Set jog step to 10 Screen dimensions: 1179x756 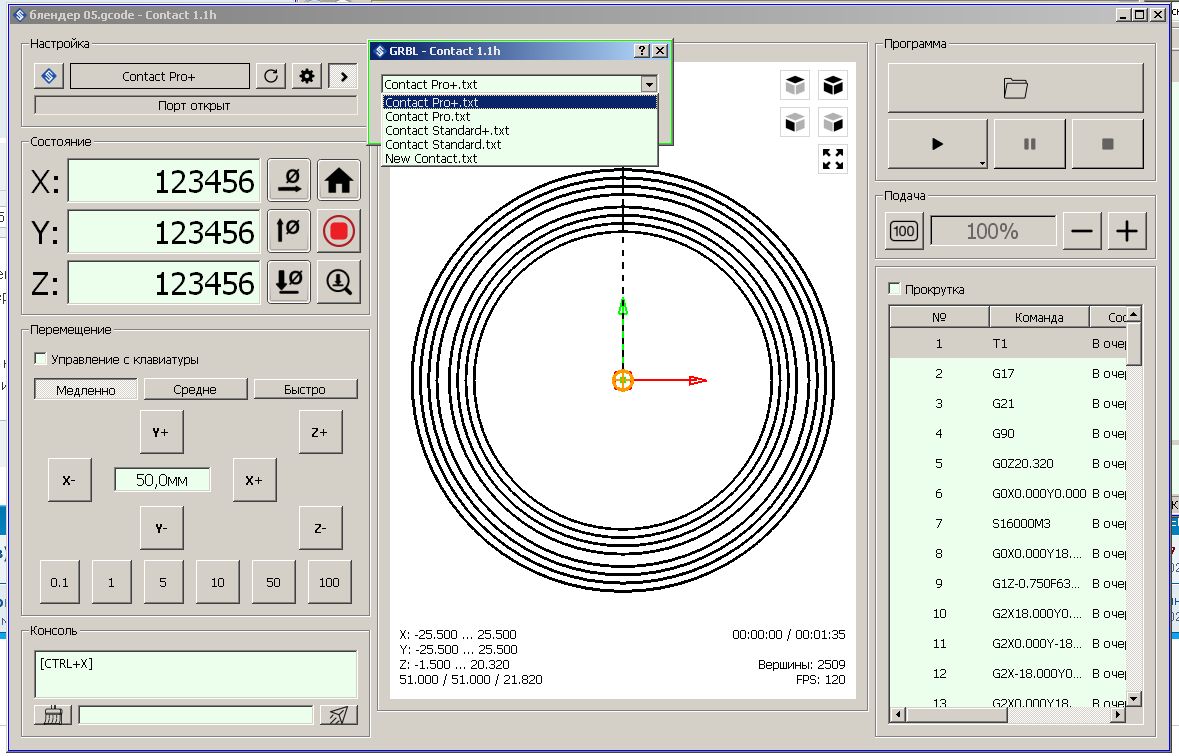point(217,582)
